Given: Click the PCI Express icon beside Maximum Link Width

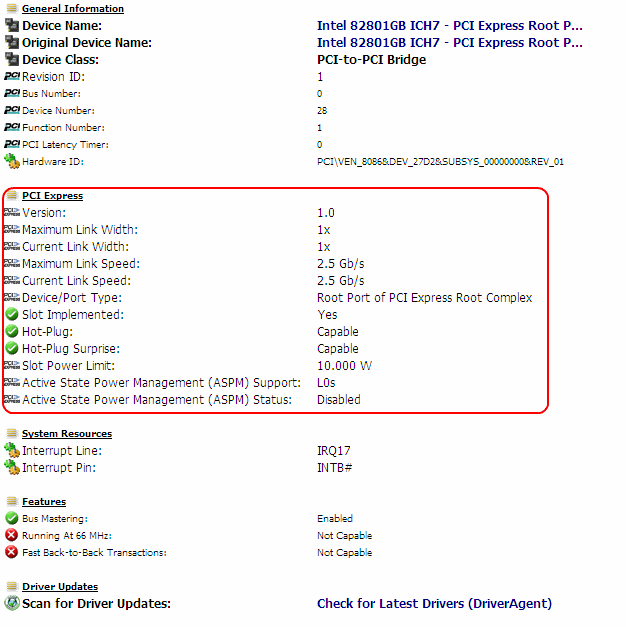Looking at the screenshot, I should pos(12,229).
